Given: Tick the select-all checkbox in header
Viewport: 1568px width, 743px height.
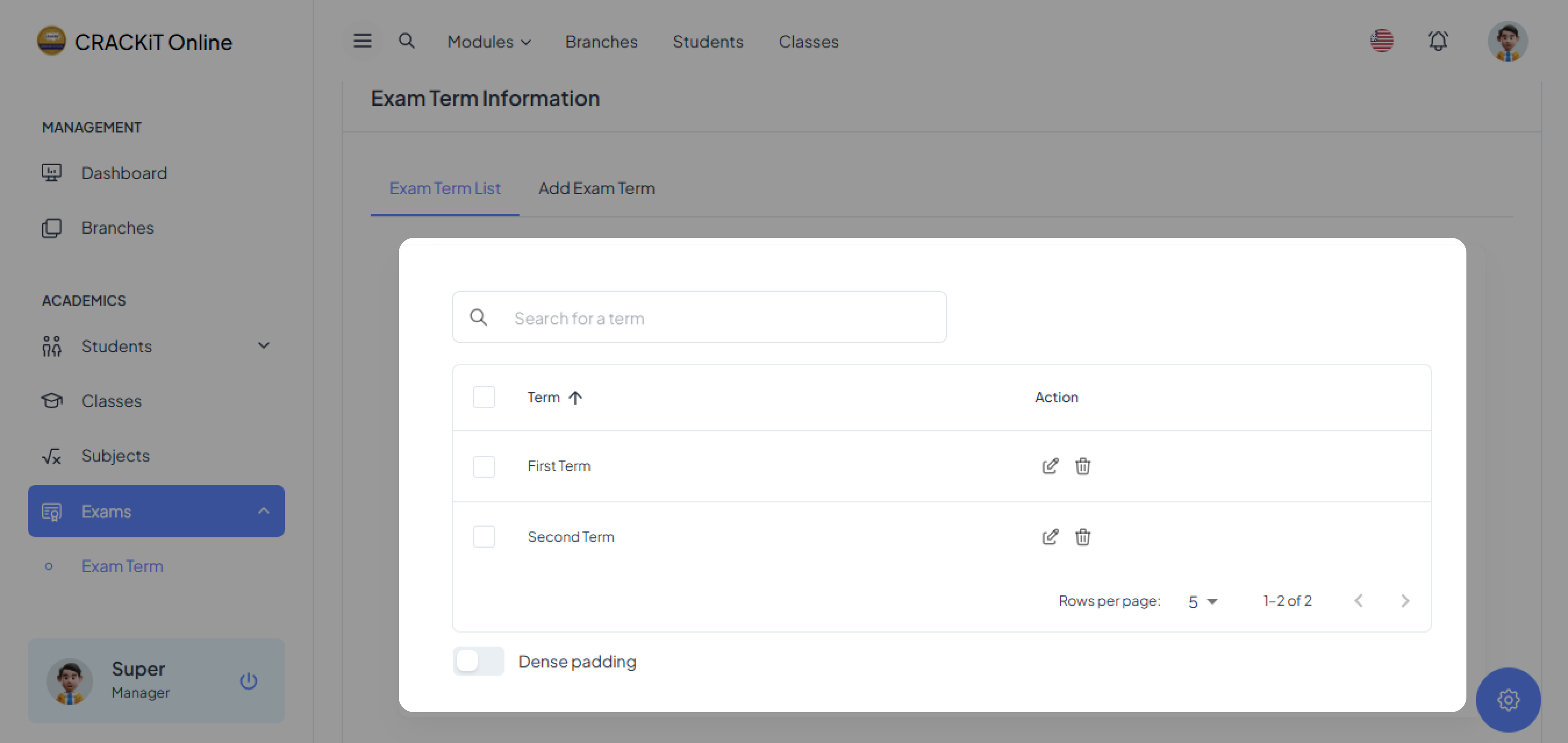Looking at the screenshot, I should (484, 397).
